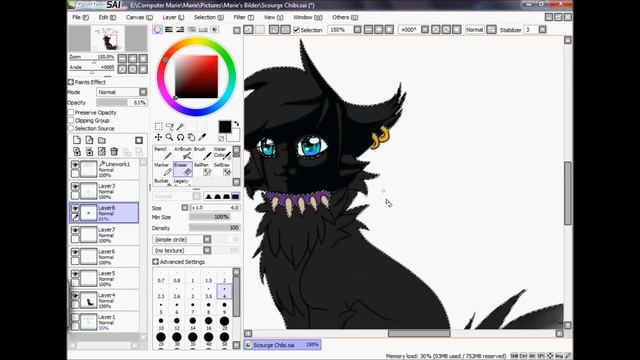Choose the Pencil brush tool

162,153
